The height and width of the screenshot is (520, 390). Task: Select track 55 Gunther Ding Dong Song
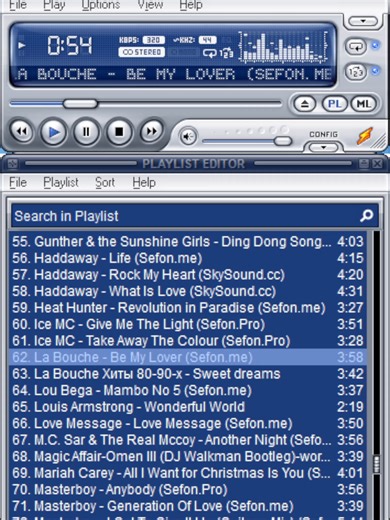point(188,241)
